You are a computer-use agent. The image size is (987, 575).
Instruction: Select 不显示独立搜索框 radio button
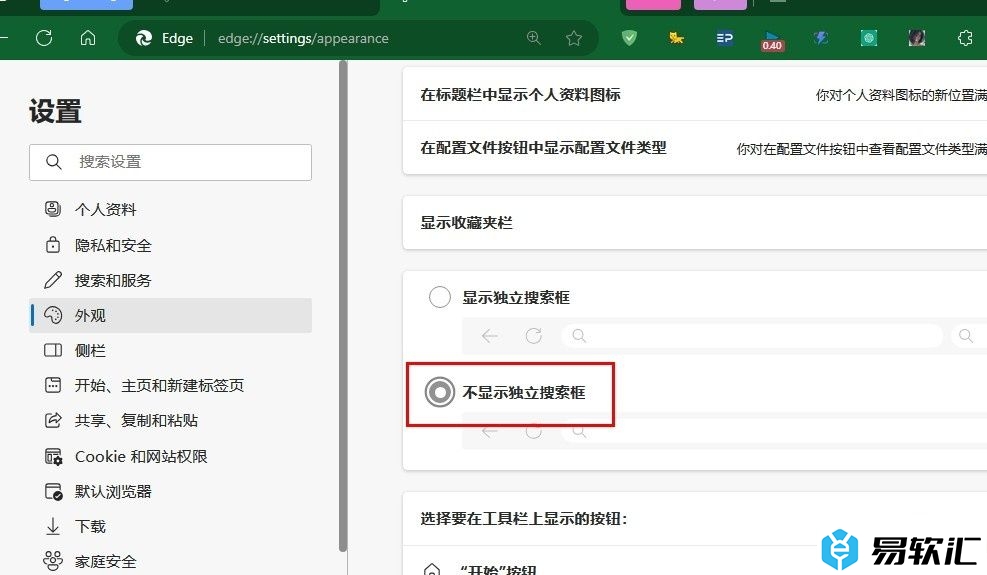pos(440,393)
